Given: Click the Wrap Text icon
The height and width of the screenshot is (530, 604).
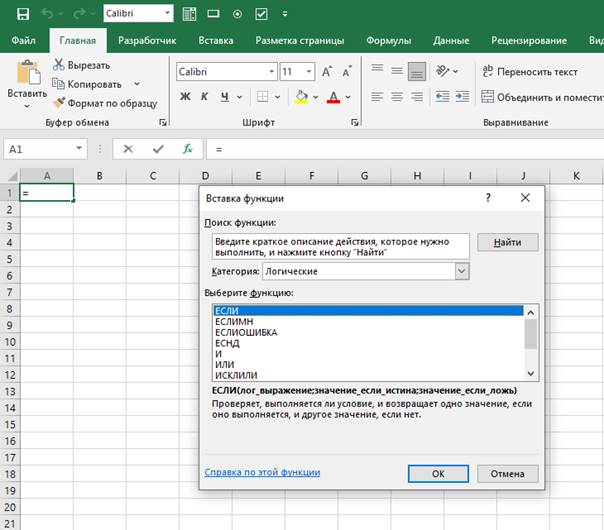Looking at the screenshot, I should (488, 72).
